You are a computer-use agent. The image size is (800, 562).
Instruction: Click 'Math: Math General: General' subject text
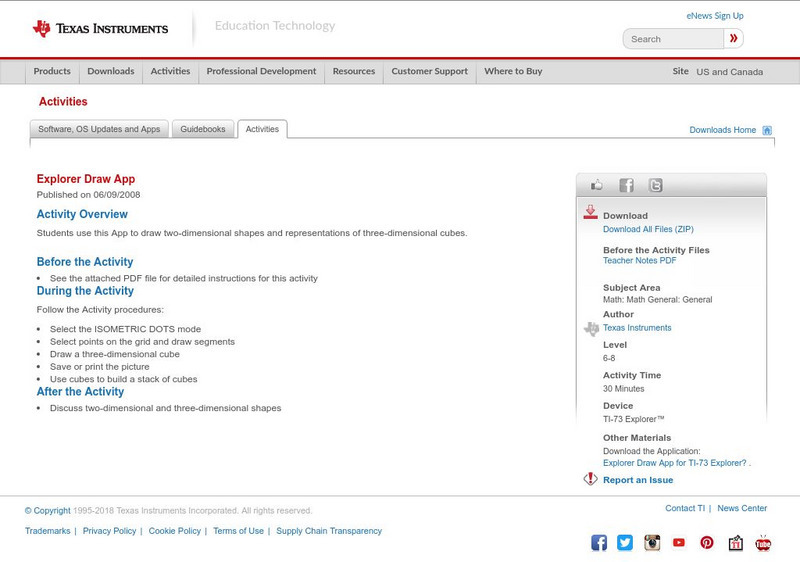click(x=658, y=300)
